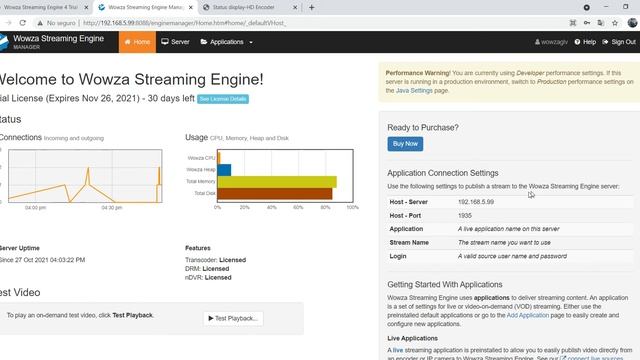Click the saved passwords key icon
Screen dimensions: 640x360
[587, 23]
